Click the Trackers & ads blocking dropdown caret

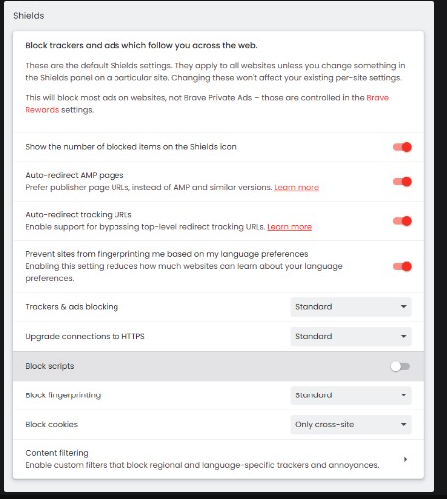click(404, 307)
